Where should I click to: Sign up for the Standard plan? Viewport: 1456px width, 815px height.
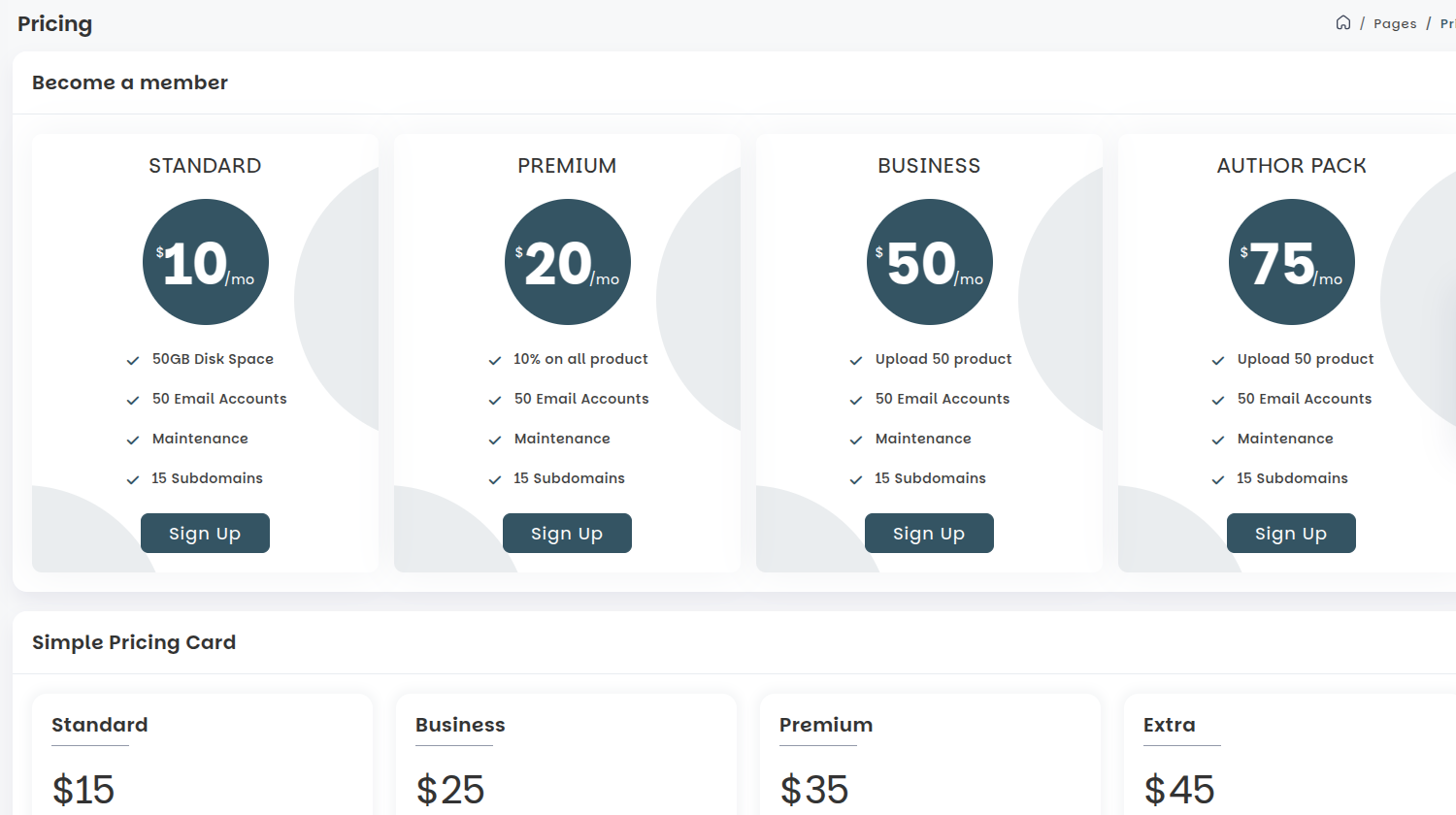205,534
